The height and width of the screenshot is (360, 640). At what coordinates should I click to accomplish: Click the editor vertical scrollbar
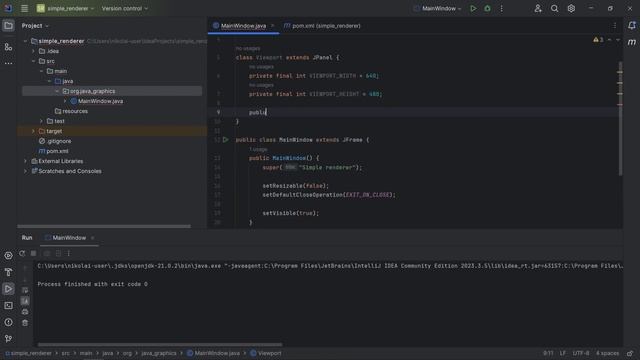tap(620, 118)
